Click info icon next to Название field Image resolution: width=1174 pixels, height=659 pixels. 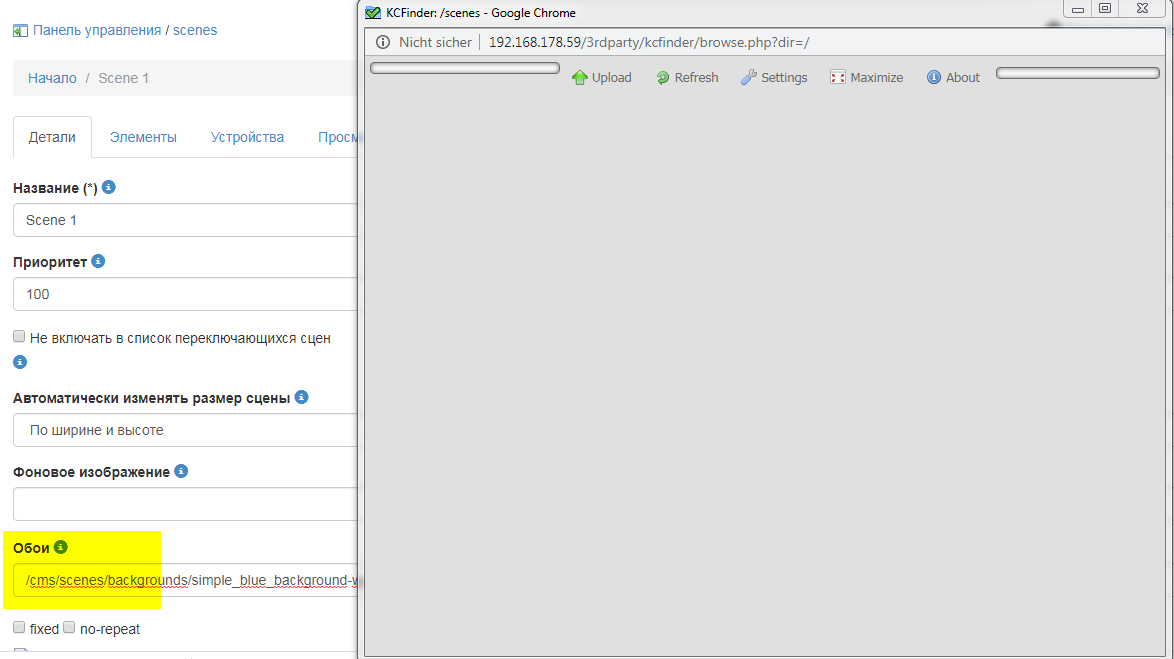click(109, 187)
